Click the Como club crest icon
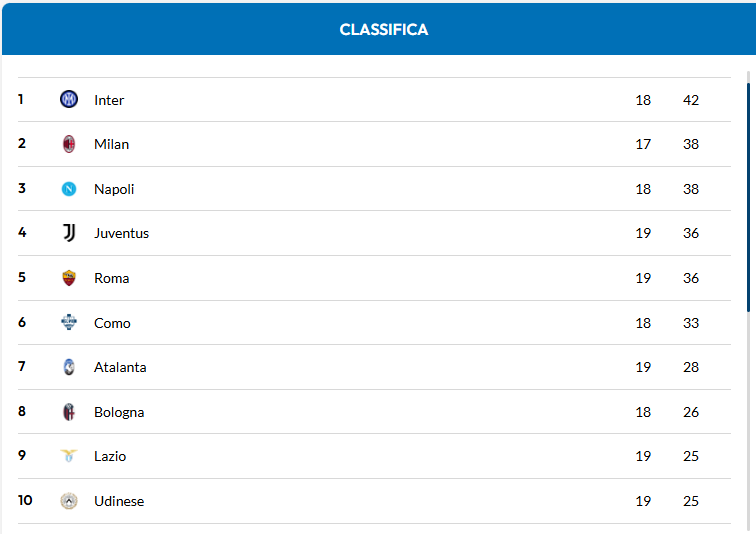The height and width of the screenshot is (534, 756). (69, 322)
